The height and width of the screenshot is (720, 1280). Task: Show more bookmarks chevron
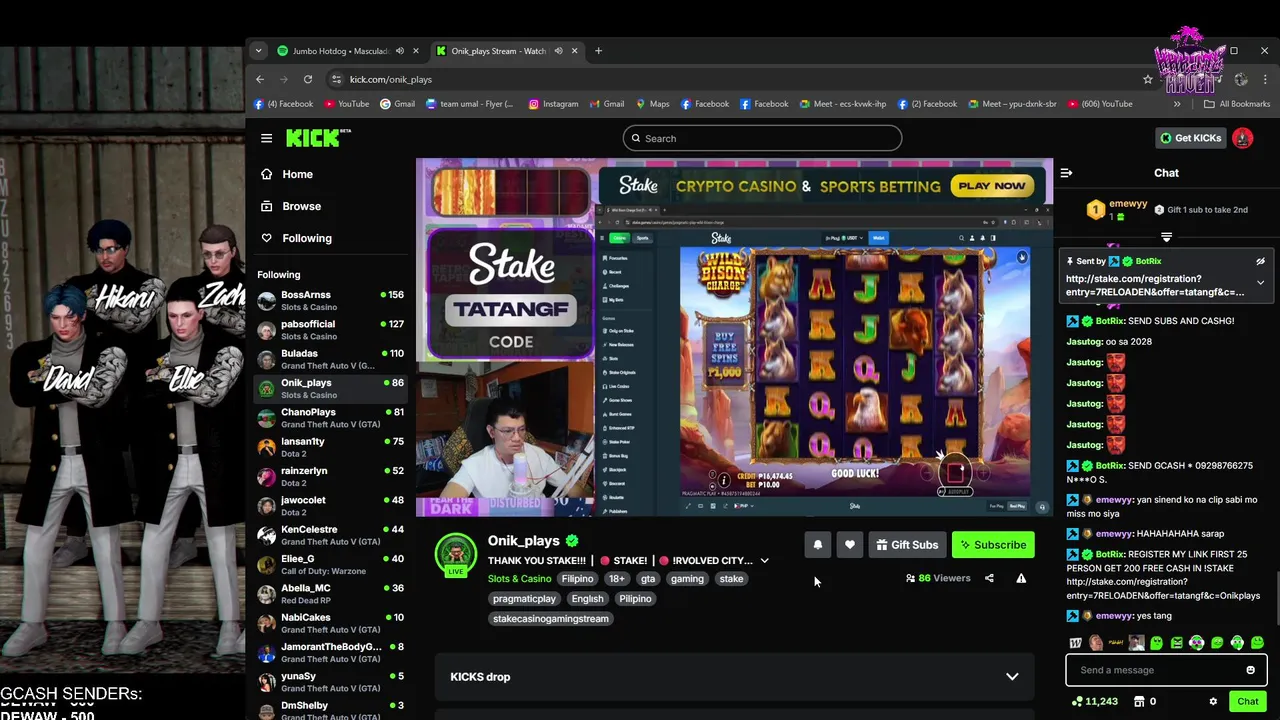click(1177, 104)
